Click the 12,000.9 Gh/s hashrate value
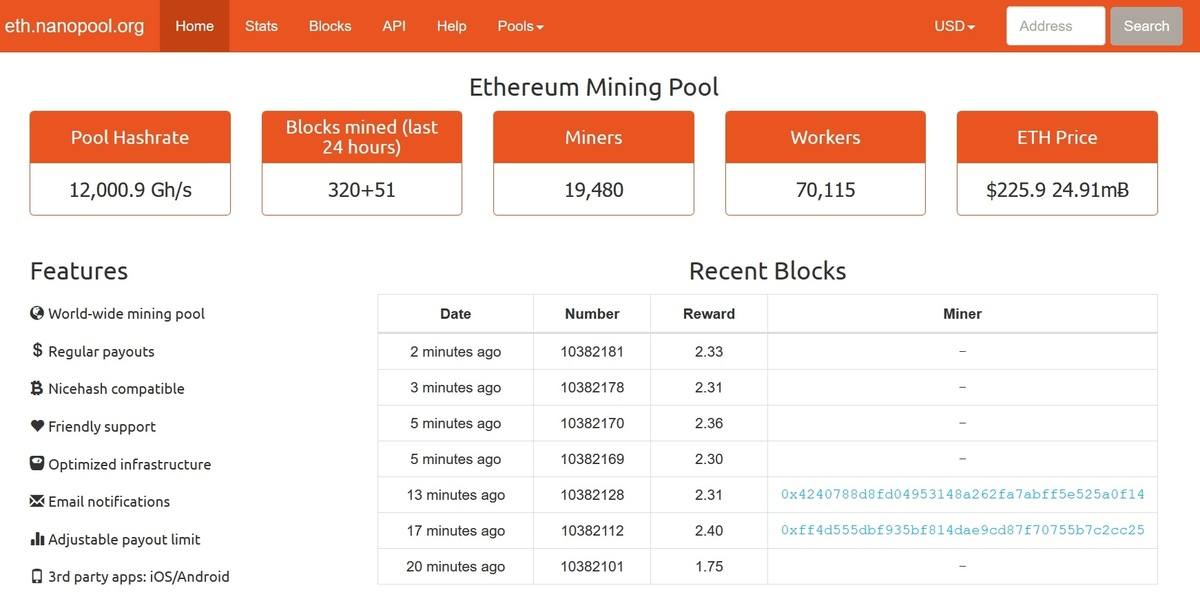The height and width of the screenshot is (610, 1200). pyautogui.click(x=130, y=190)
